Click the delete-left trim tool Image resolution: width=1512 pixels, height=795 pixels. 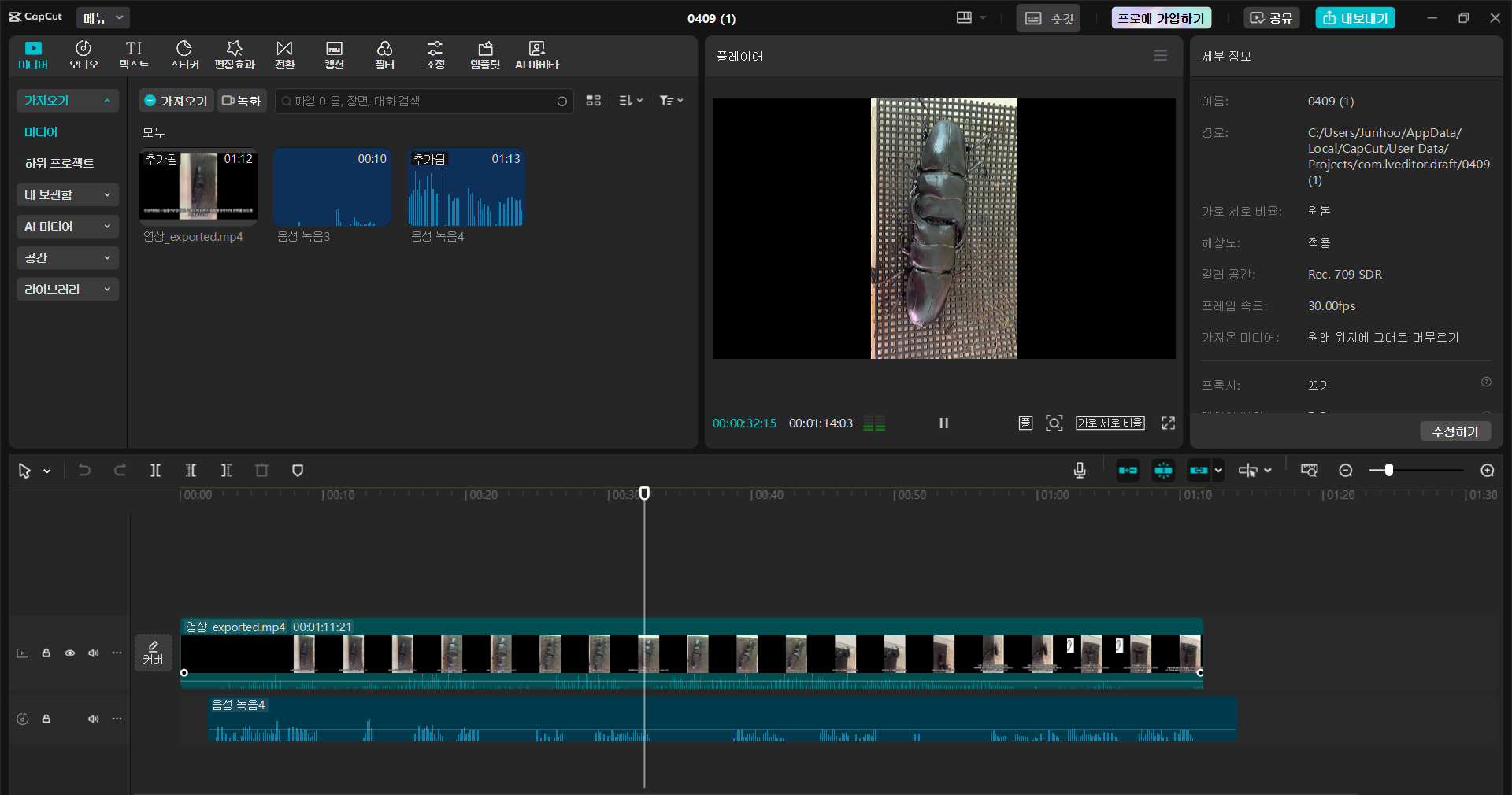tap(191, 471)
